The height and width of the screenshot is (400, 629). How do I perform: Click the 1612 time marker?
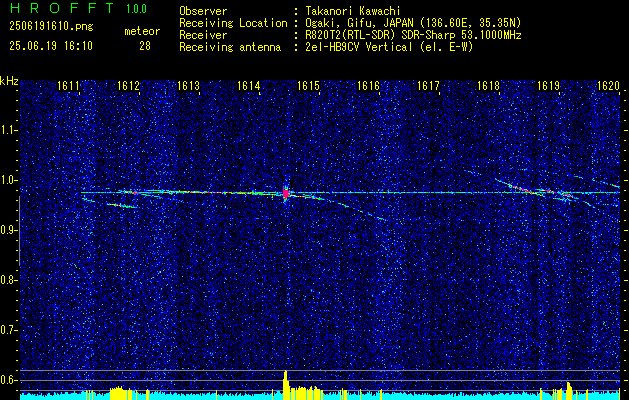[128, 86]
